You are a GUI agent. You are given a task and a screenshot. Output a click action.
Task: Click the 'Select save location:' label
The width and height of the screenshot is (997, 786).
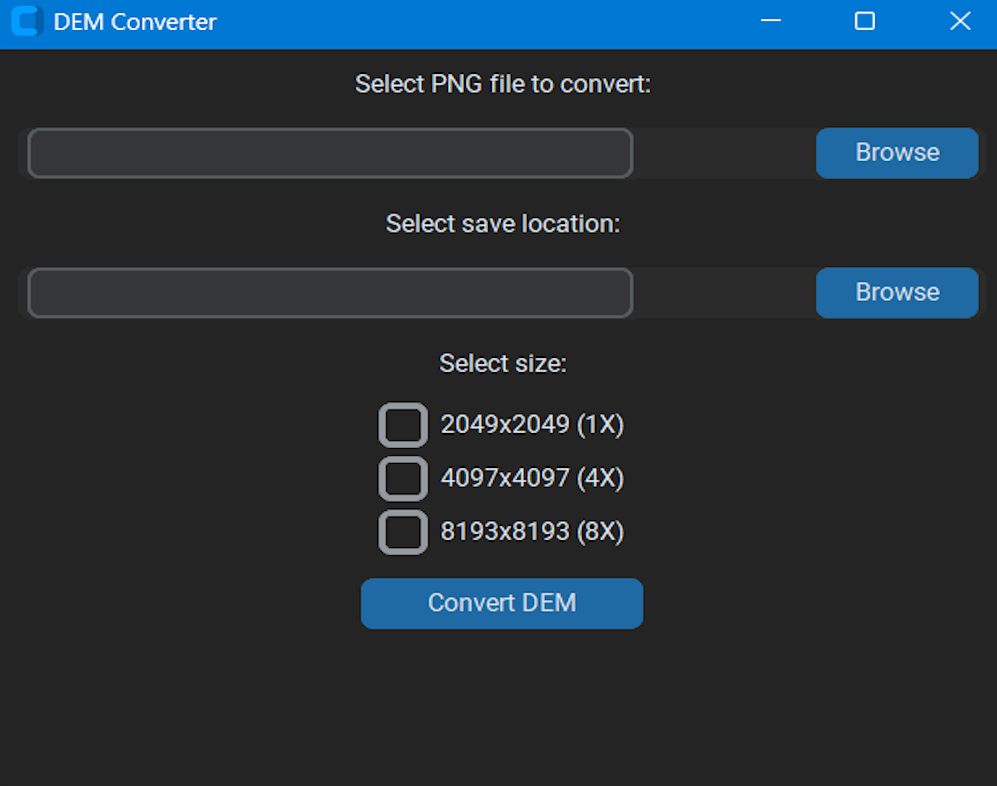503,224
